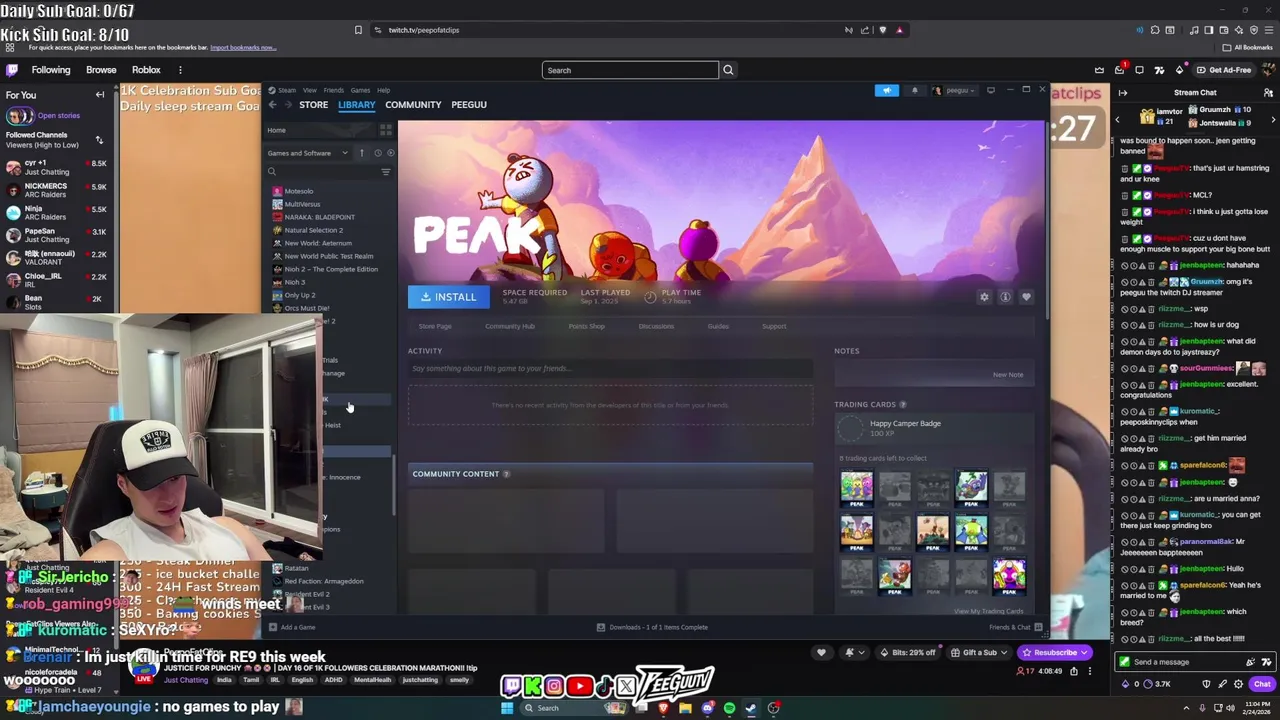Open the Games menu in the Steam window
This screenshot has height=720, width=1280.
point(360,90)
